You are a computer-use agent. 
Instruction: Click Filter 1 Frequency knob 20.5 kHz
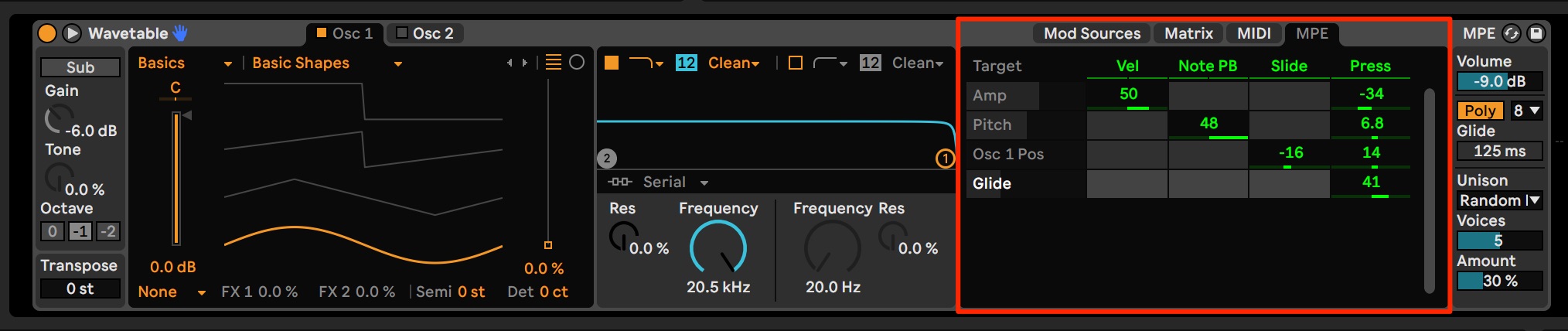718,248
